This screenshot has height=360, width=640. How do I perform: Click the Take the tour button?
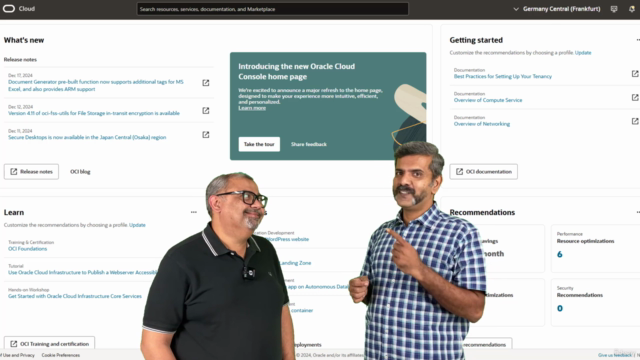point(259,144)
